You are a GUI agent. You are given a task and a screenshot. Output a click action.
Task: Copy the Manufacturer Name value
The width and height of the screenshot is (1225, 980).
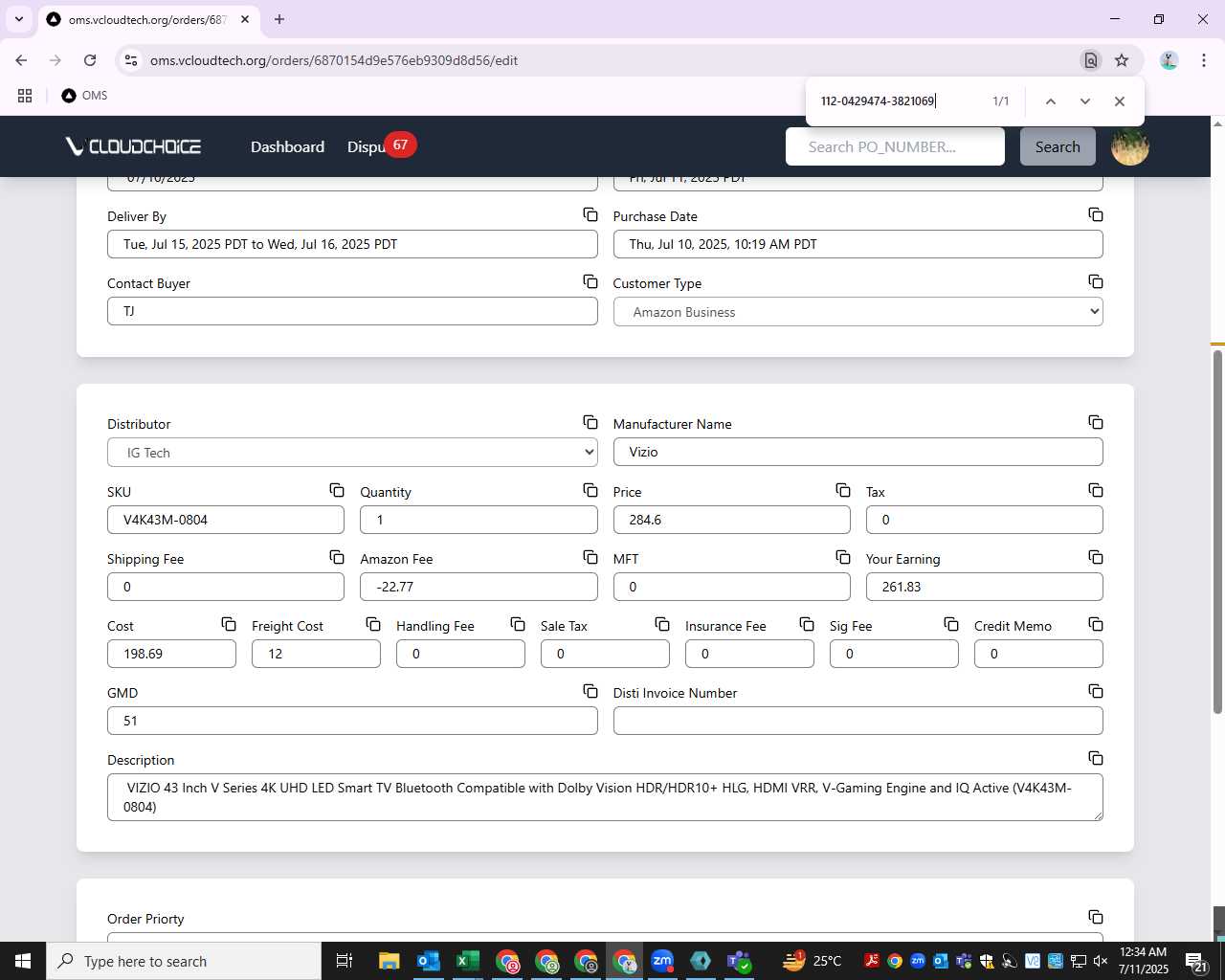click(1096, 422)
